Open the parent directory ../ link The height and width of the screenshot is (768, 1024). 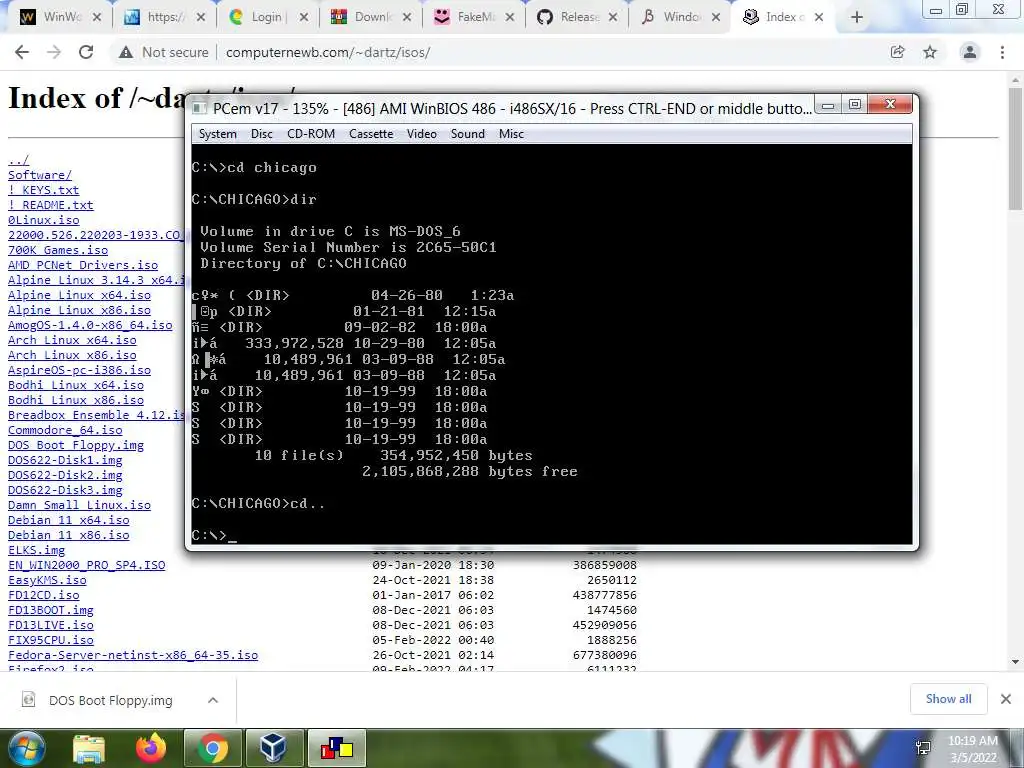[18, 160]
